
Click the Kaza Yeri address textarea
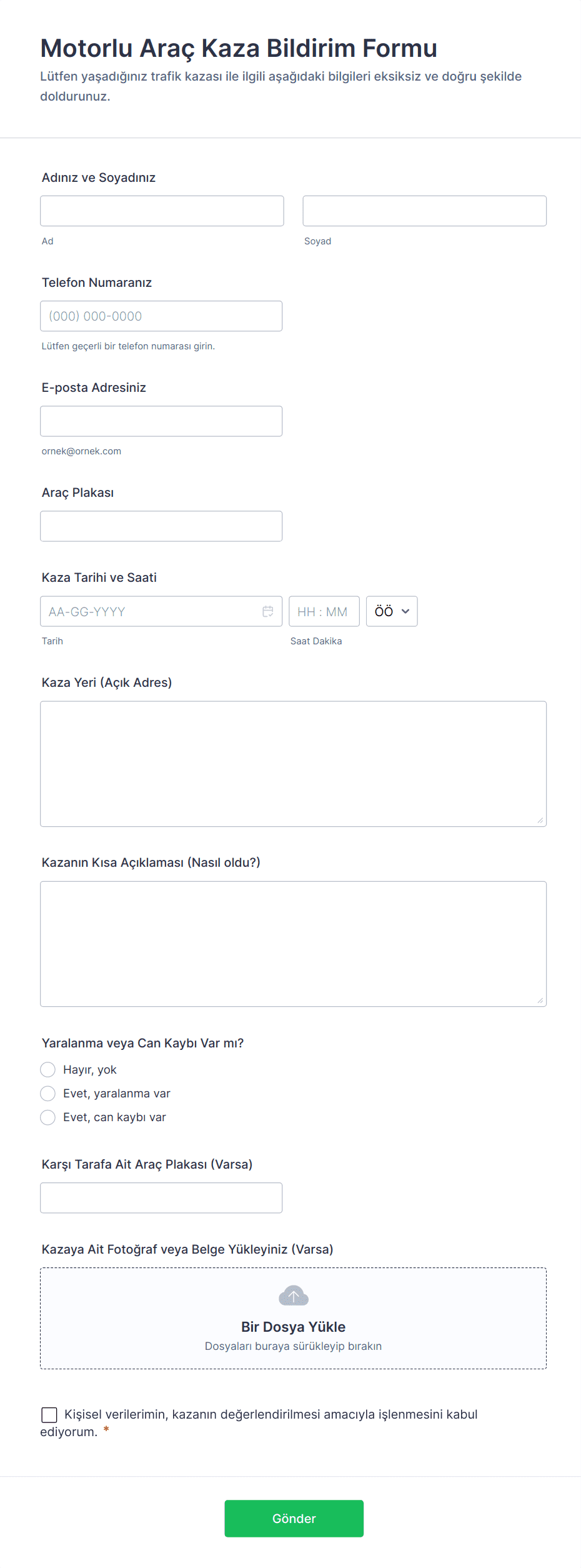(294, 764)
